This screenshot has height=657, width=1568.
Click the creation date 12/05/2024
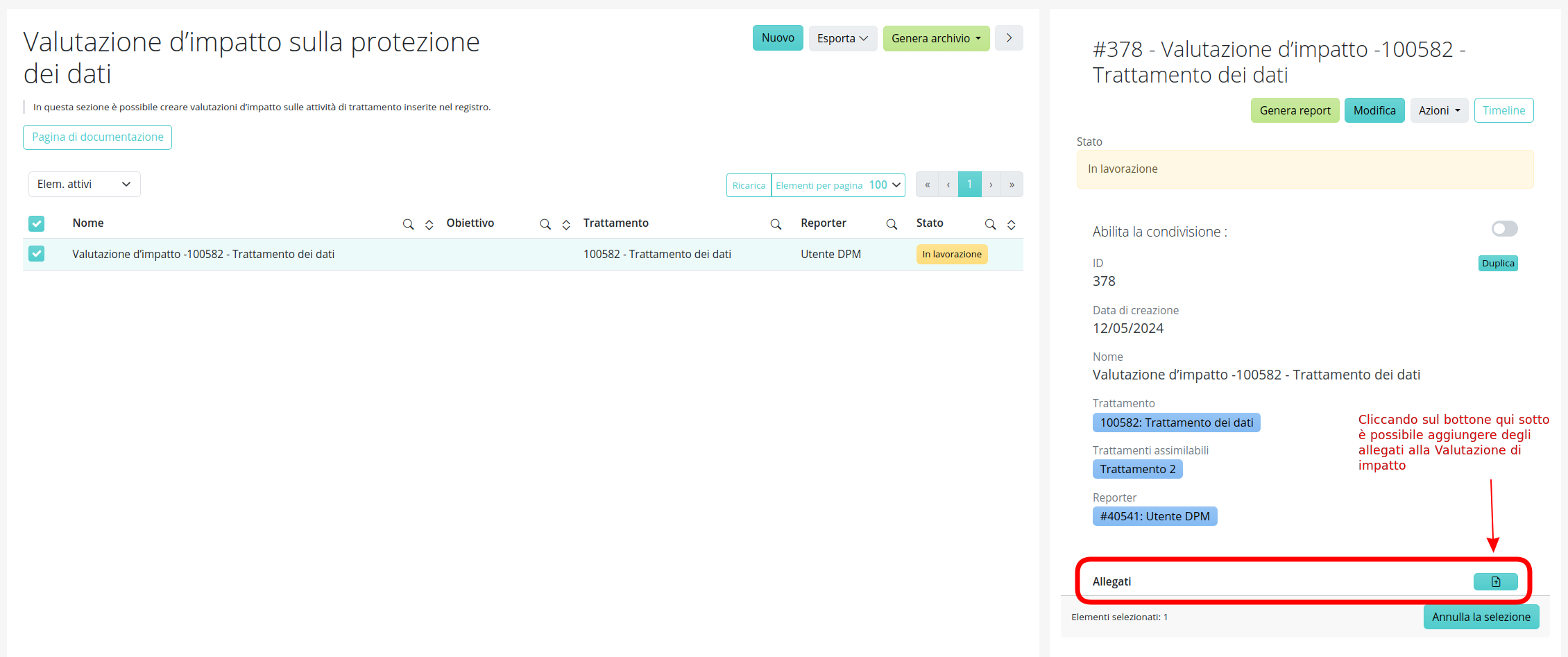(x=1128, y=328)
